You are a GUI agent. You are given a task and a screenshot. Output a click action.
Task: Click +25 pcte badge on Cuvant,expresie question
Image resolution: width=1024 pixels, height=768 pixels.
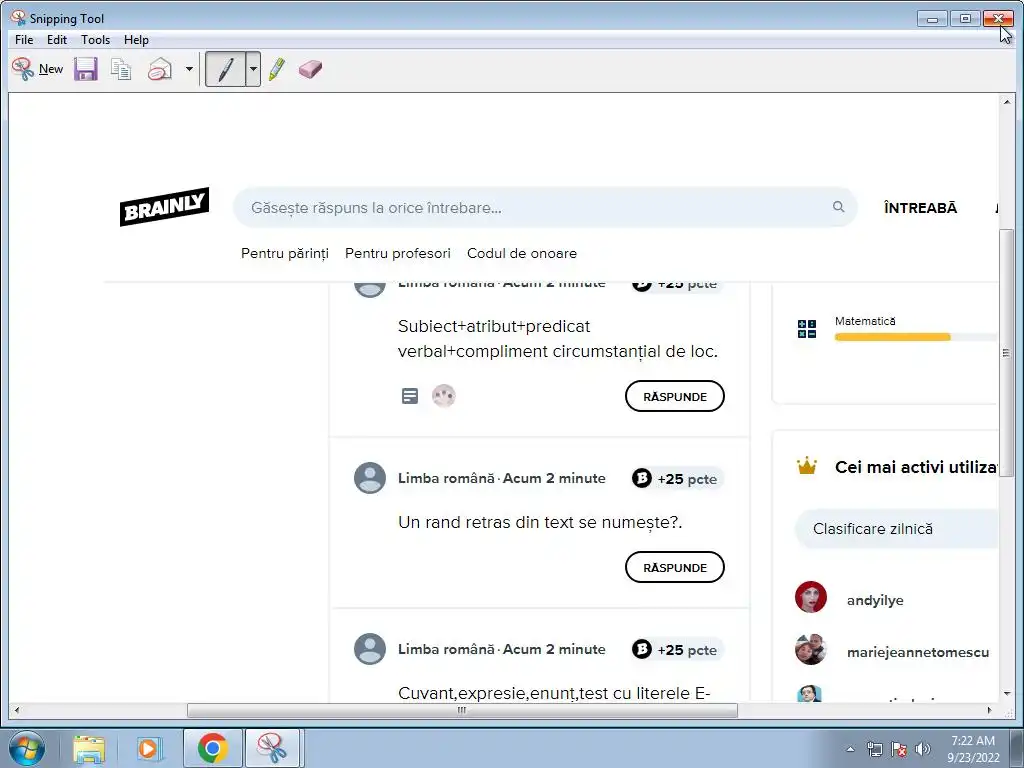pos(677,650)
